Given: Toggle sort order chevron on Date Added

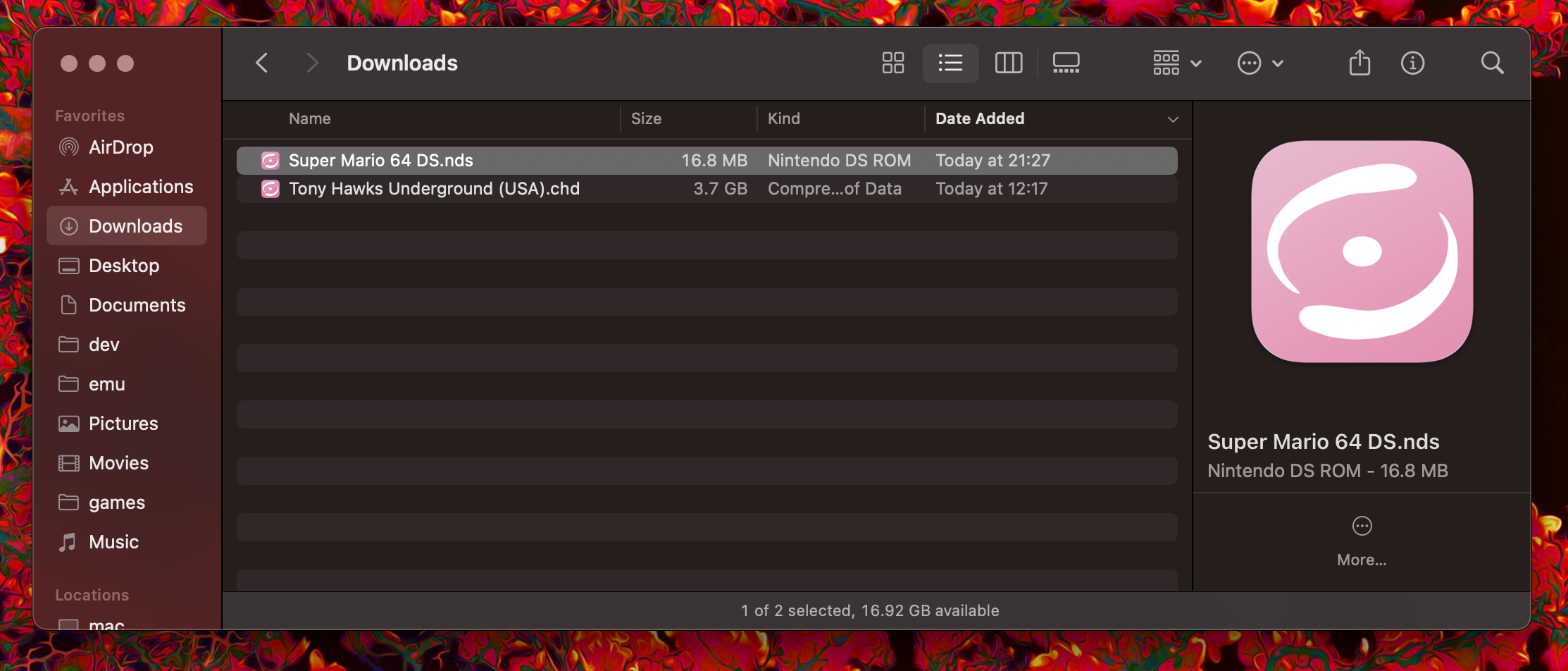Looking at the screenshot, I should point(1173,119).
